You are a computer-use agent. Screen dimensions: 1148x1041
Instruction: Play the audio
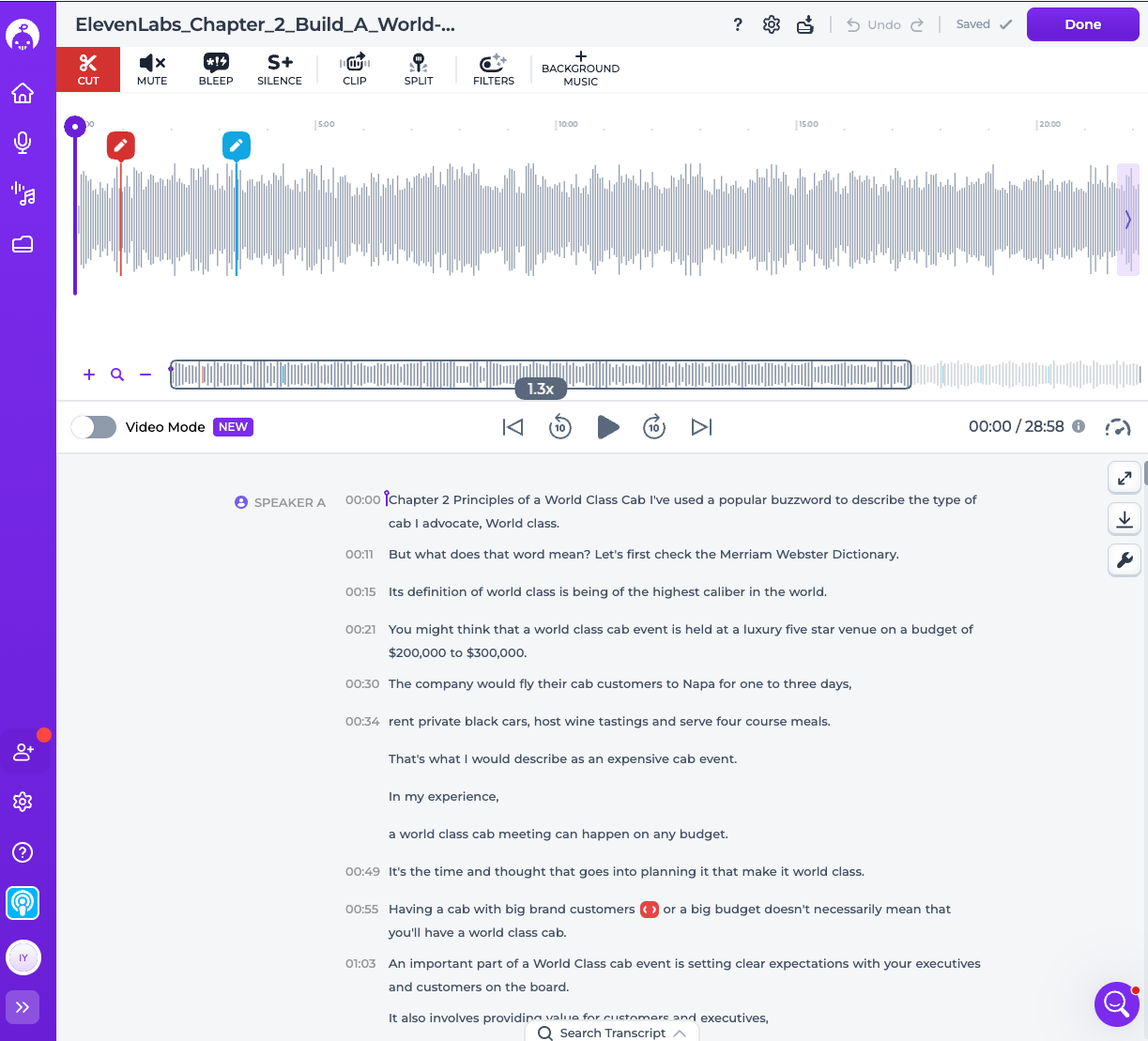[x=608, y=427]
